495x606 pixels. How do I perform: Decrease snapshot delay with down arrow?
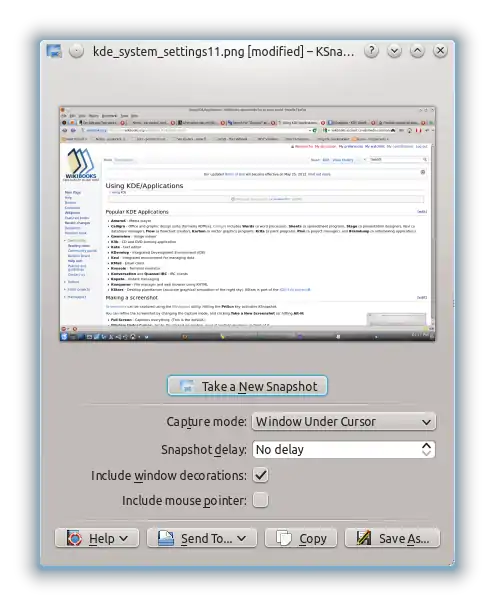point(426,453)
